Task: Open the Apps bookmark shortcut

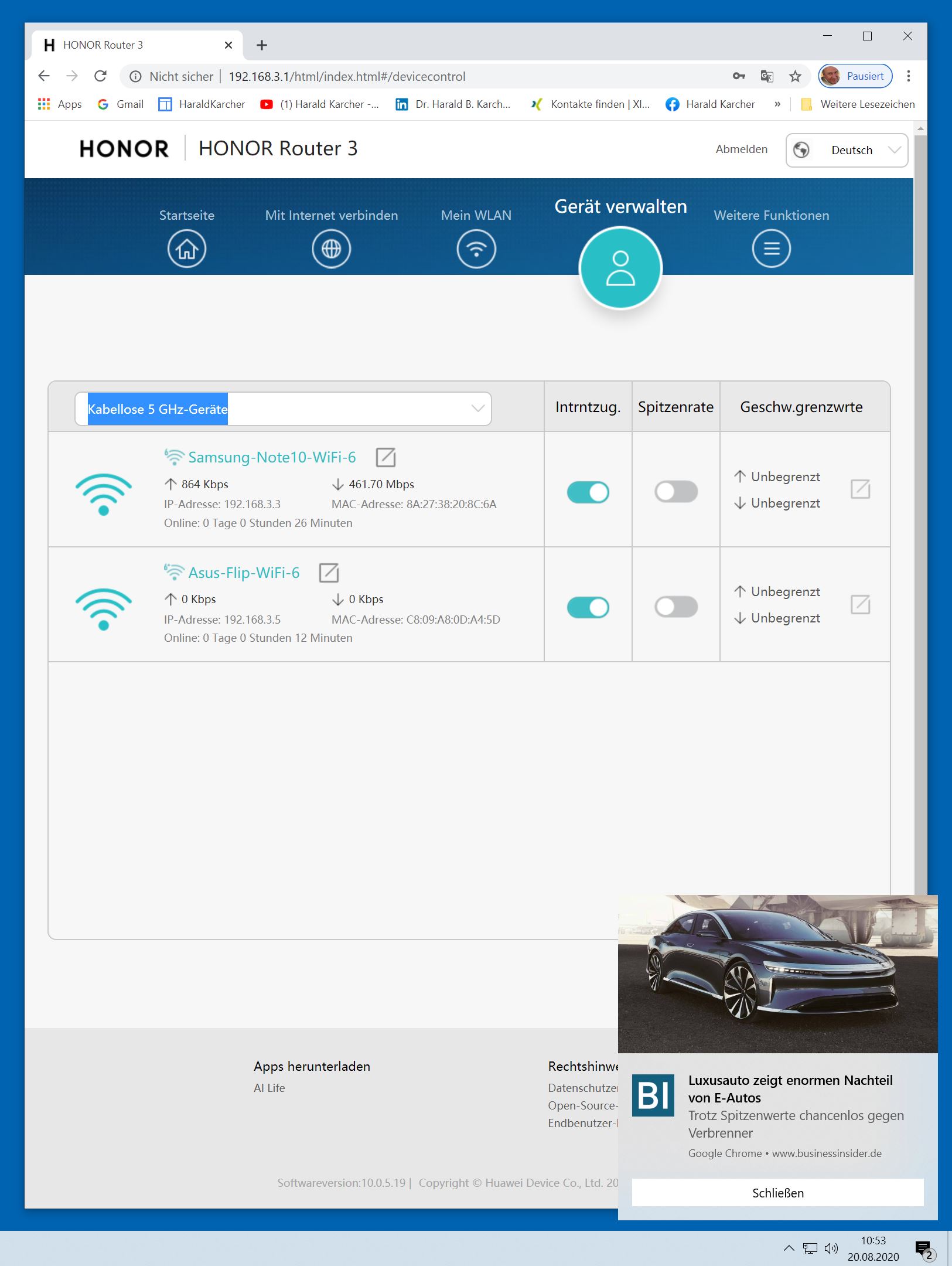Action: point(60,104)
